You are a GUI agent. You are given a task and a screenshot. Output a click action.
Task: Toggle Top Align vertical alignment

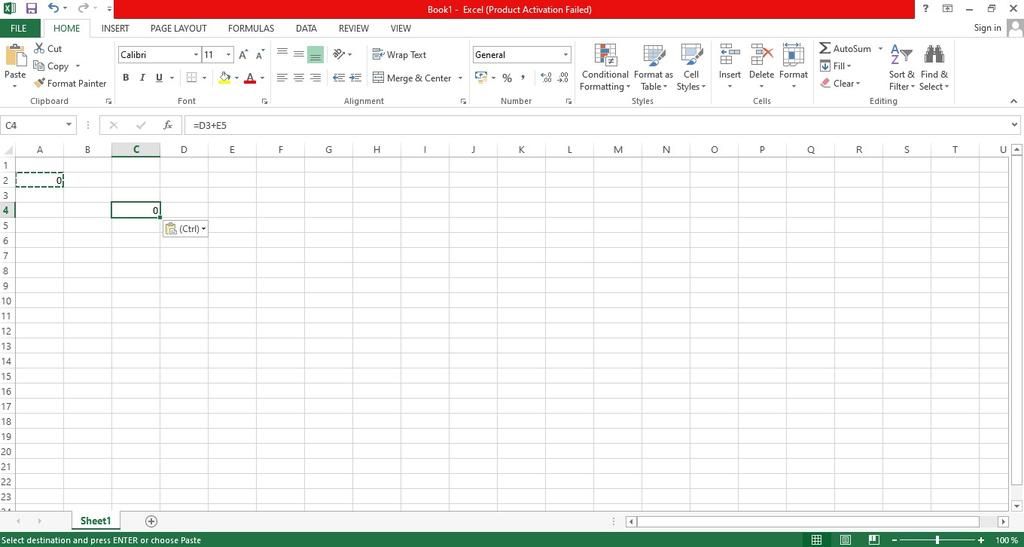282,54
